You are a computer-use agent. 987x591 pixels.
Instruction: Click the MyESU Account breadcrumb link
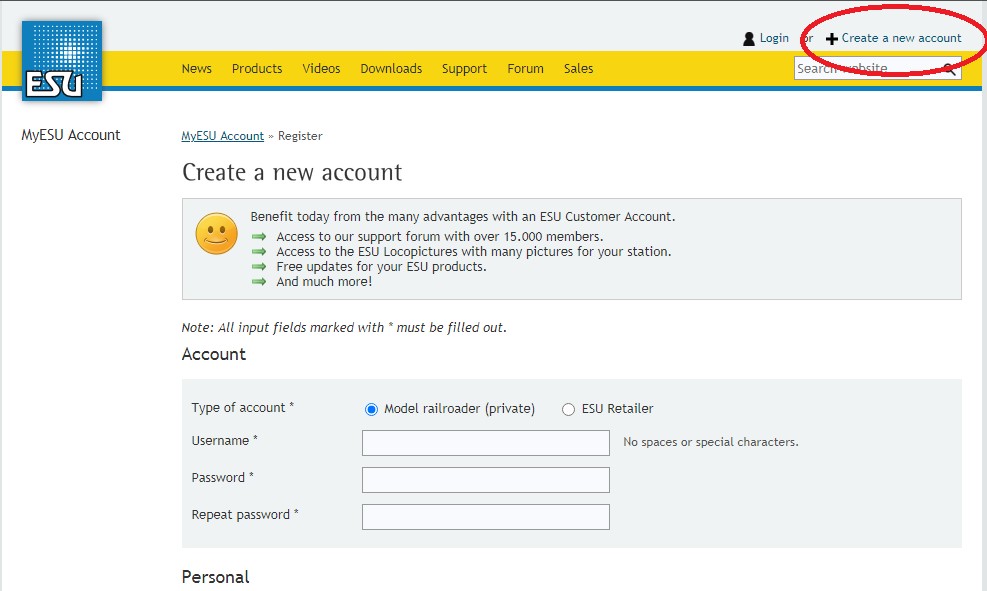(222, 136)
